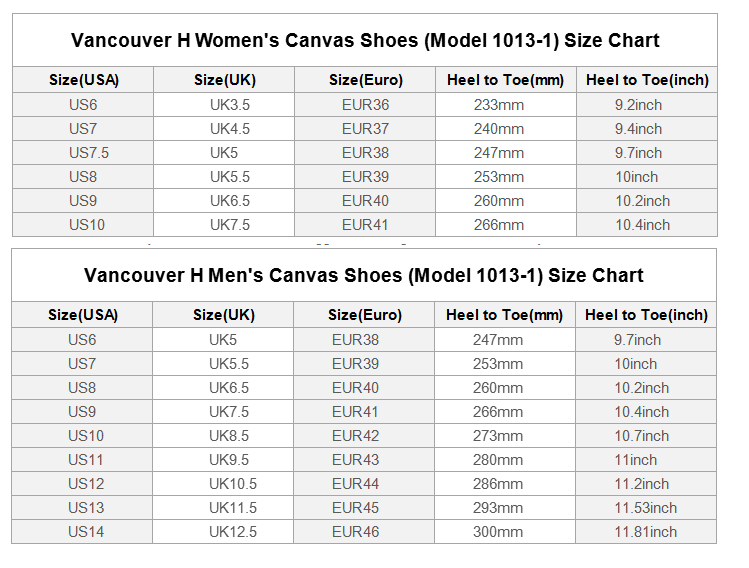Select the 11.53inch cell
749x568 pixels.
click(x=645, y=508)
